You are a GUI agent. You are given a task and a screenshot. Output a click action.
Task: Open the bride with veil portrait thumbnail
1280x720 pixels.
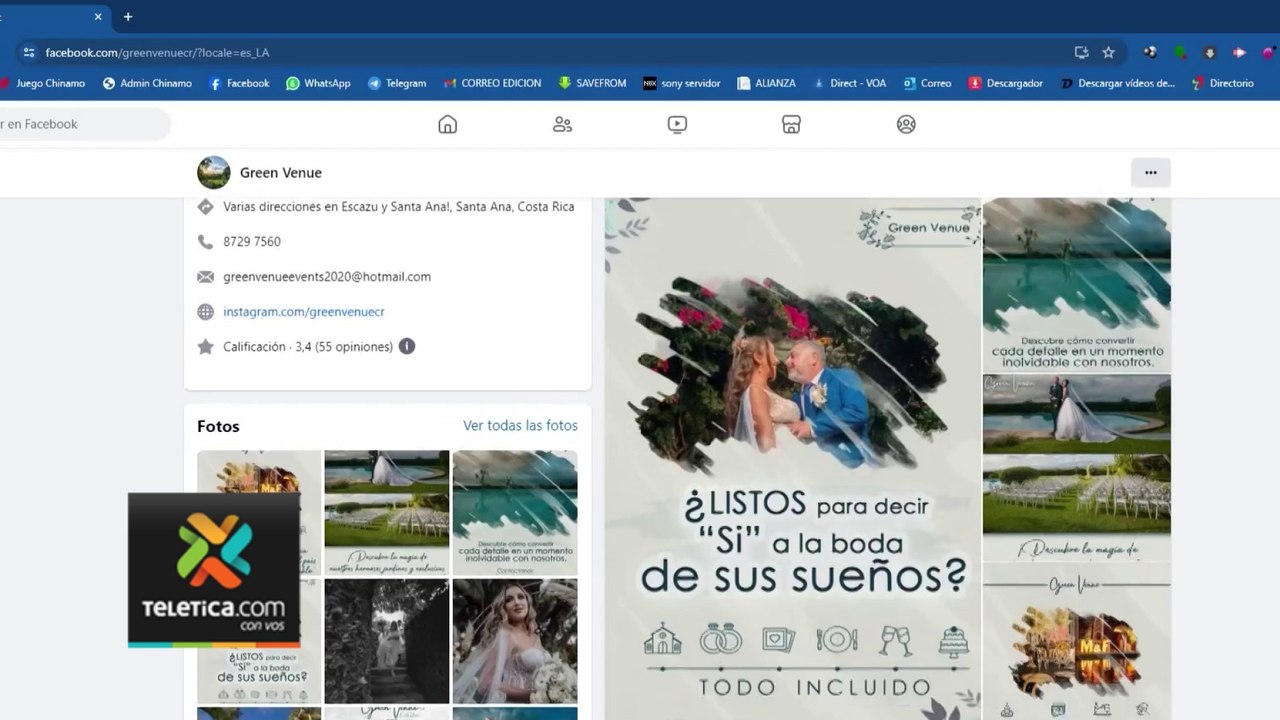pos(515,641)
